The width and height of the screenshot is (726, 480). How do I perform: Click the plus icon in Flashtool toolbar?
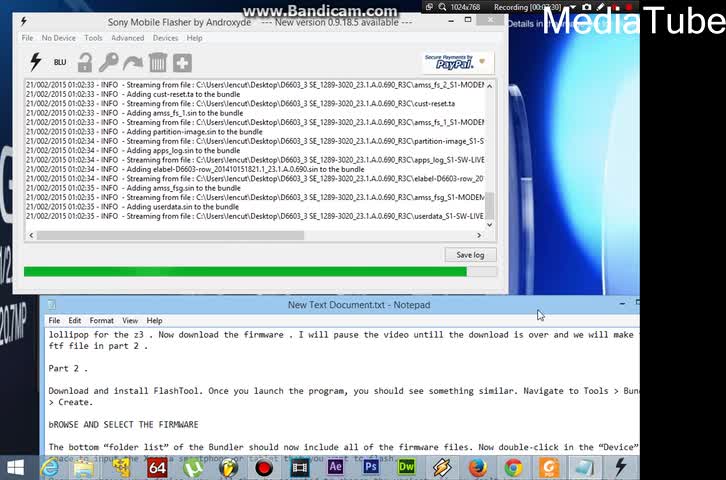[x=182, y=63]
